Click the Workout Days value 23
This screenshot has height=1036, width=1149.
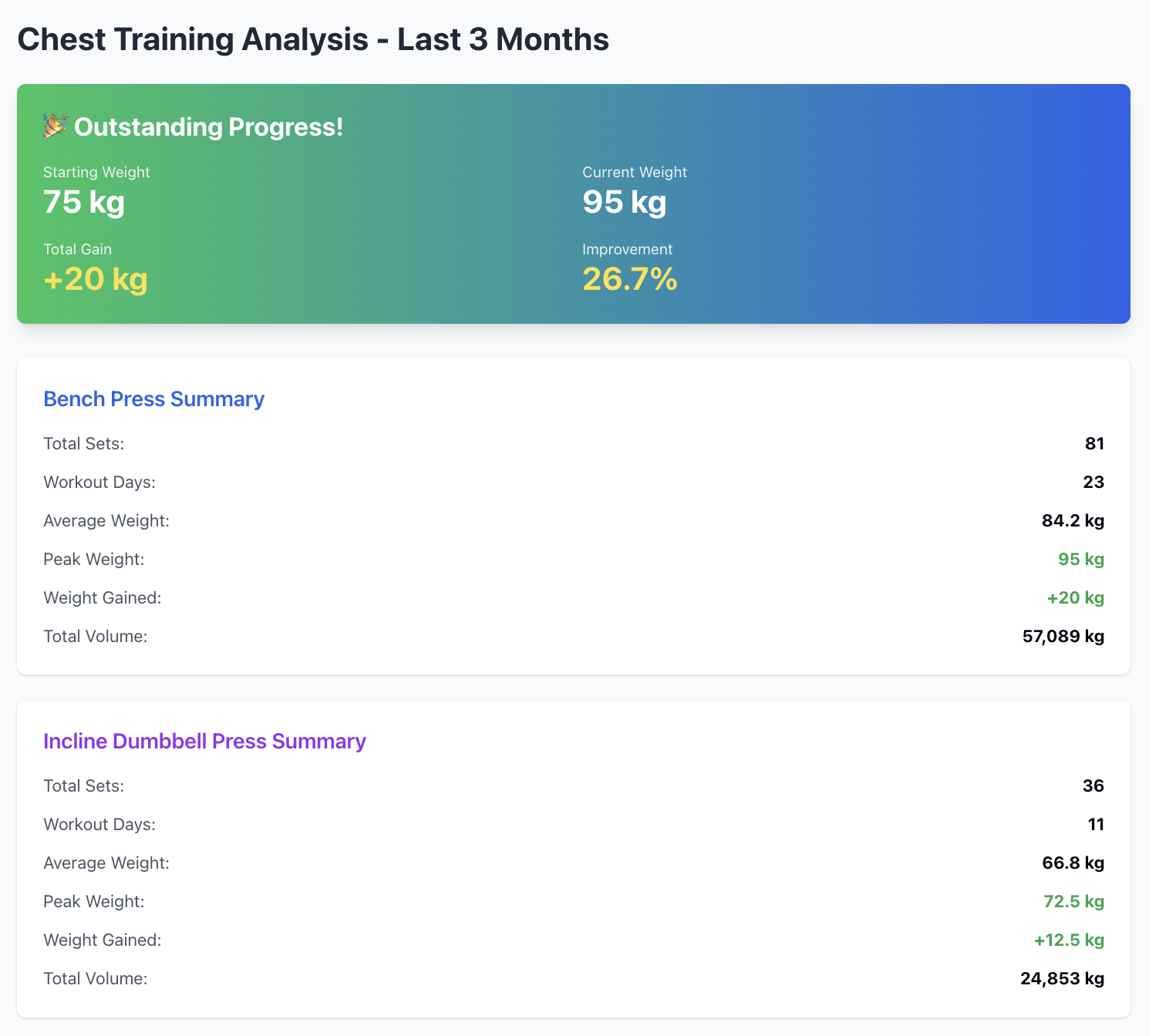click(1094, 482)
